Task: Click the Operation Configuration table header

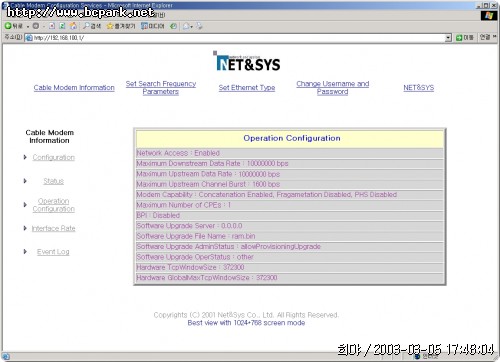Action: pyautogui.click(x=290, y=139)
